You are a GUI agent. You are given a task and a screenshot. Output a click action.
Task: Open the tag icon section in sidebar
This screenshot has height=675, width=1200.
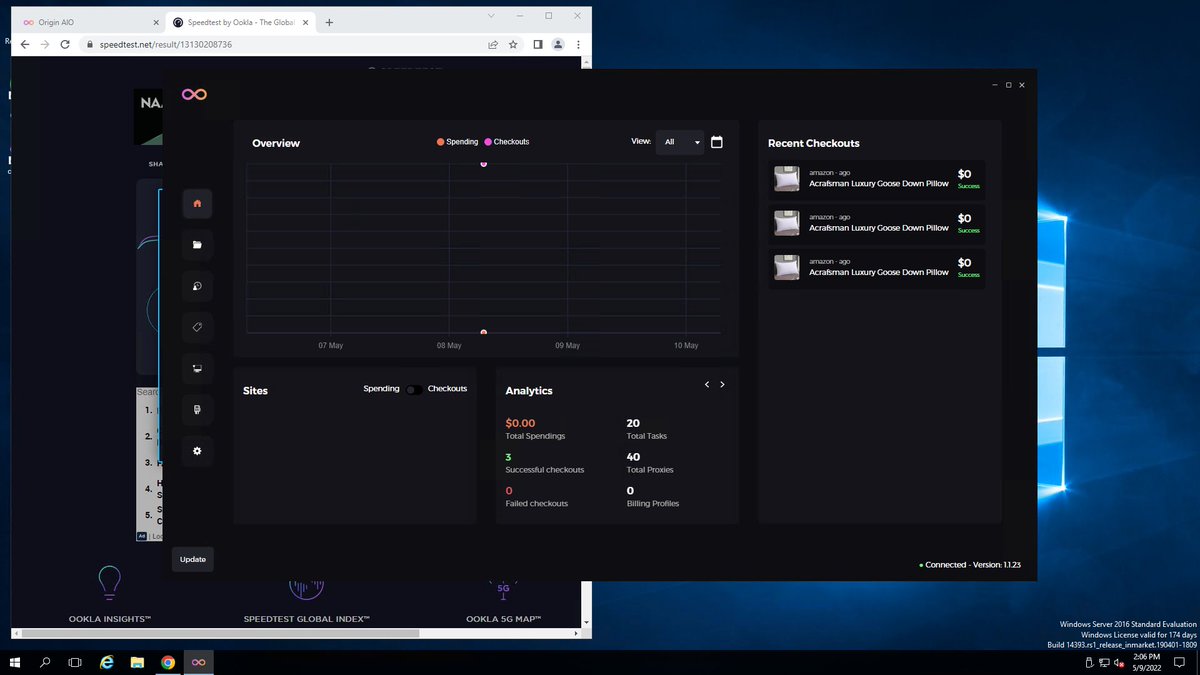(197, 327)
